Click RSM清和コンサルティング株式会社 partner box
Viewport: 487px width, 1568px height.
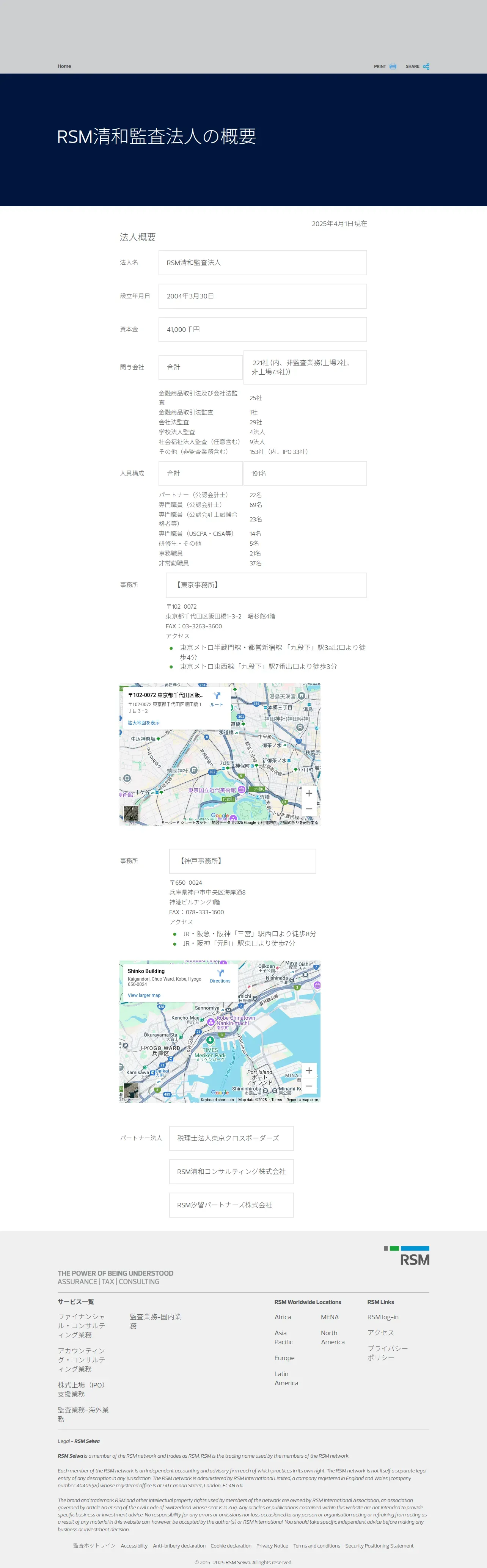[x=231, y=1171]
